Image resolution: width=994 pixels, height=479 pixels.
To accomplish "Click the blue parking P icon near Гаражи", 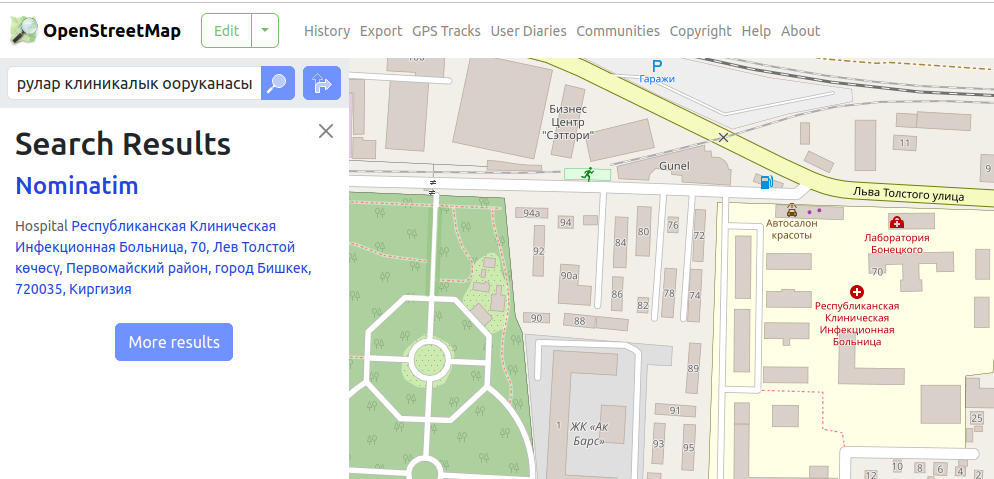I will point(657,65).
